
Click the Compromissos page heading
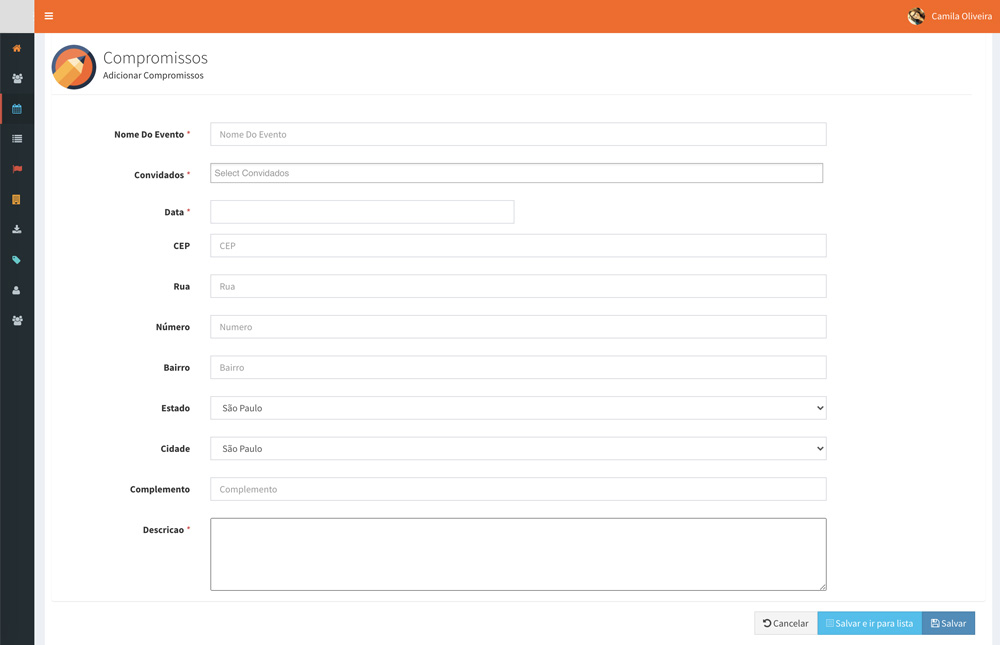tap(156, 57)
